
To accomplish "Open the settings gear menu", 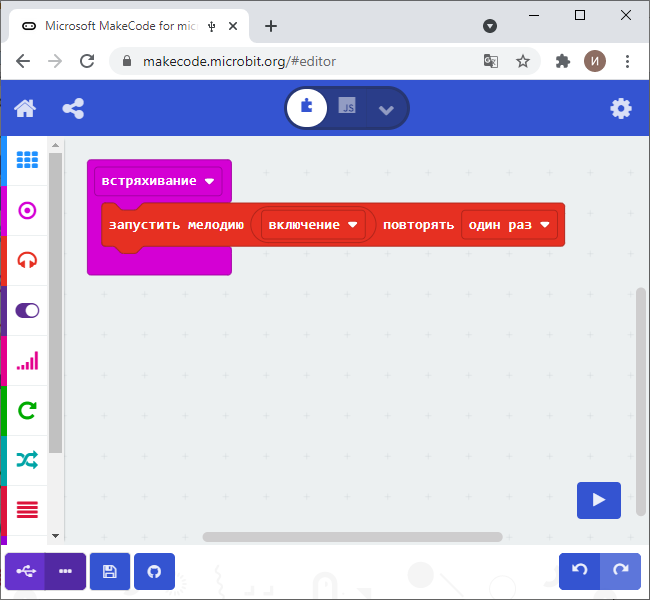I will (621, 109).
